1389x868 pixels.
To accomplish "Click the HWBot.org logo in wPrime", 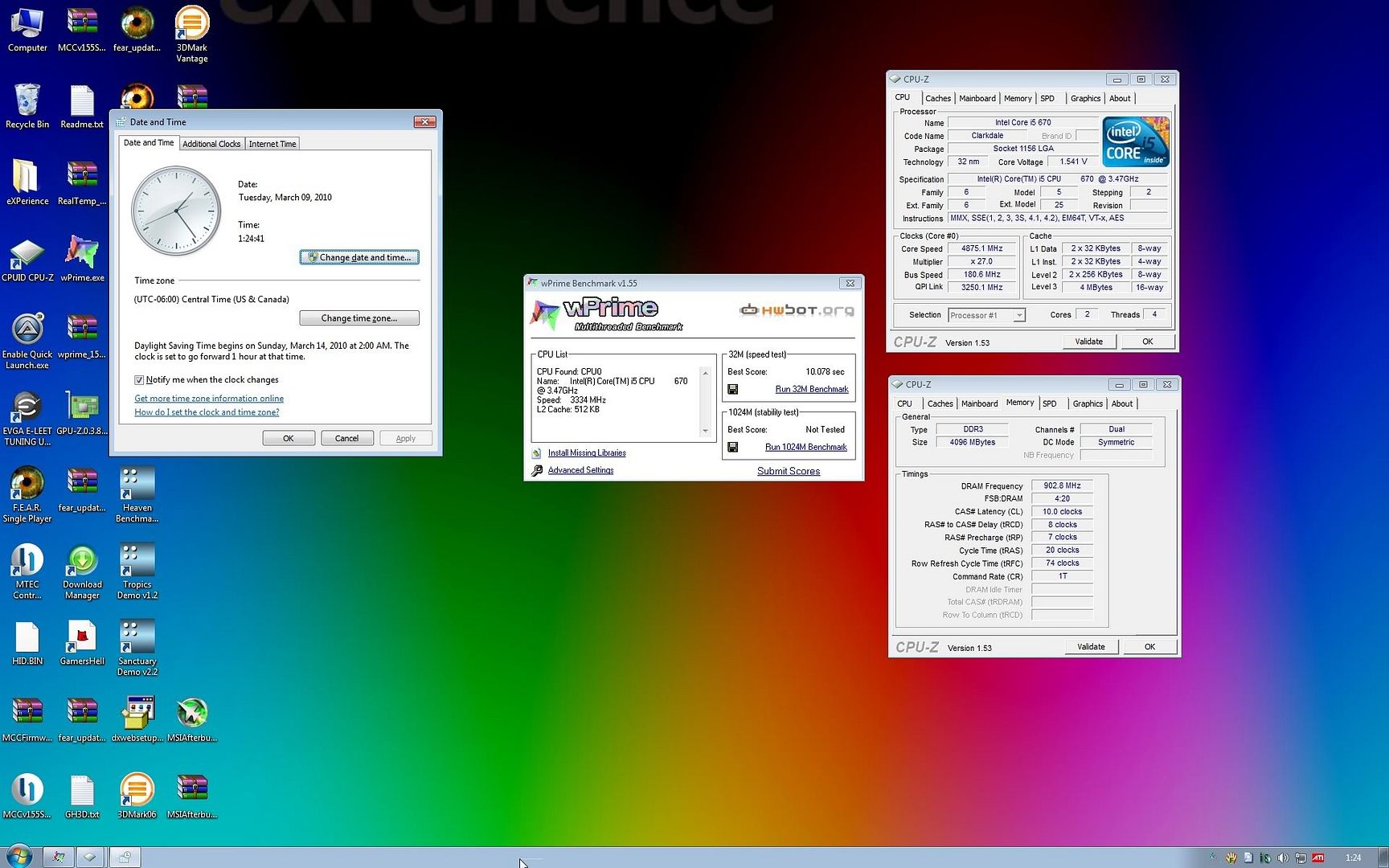I will [x=797, y=310].
